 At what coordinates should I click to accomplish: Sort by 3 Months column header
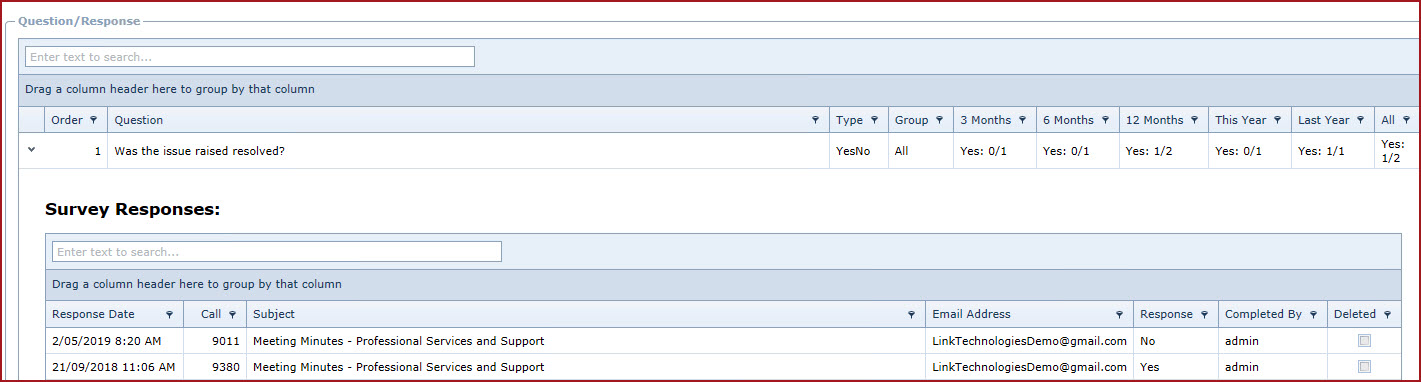tap(985, 120)
